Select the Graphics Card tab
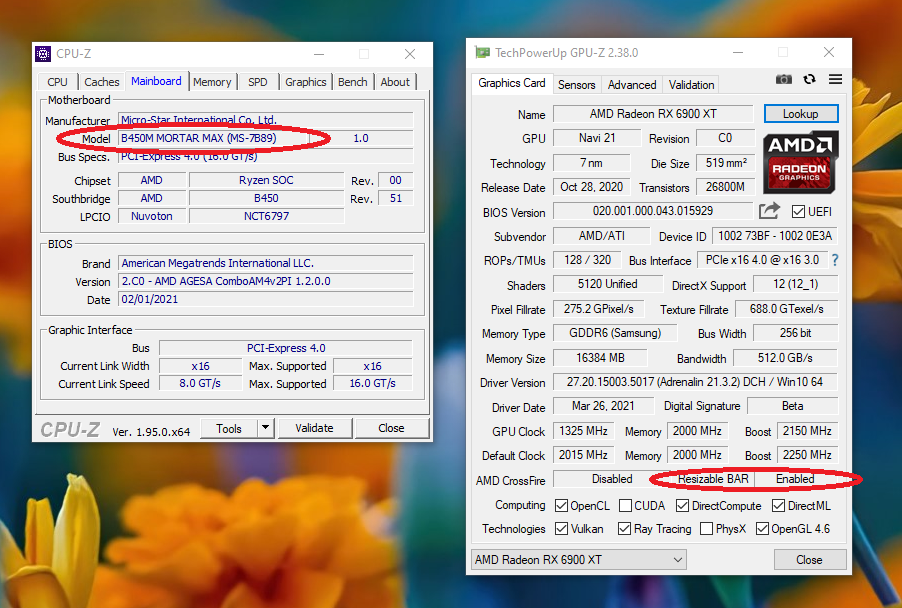Screen dimensions: 902x608 point(512,83)
